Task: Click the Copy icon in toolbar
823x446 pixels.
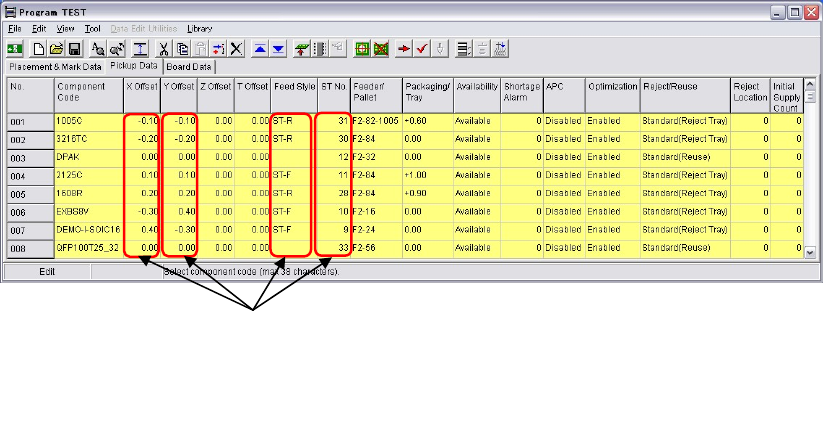Action: [x=183, y=47]
